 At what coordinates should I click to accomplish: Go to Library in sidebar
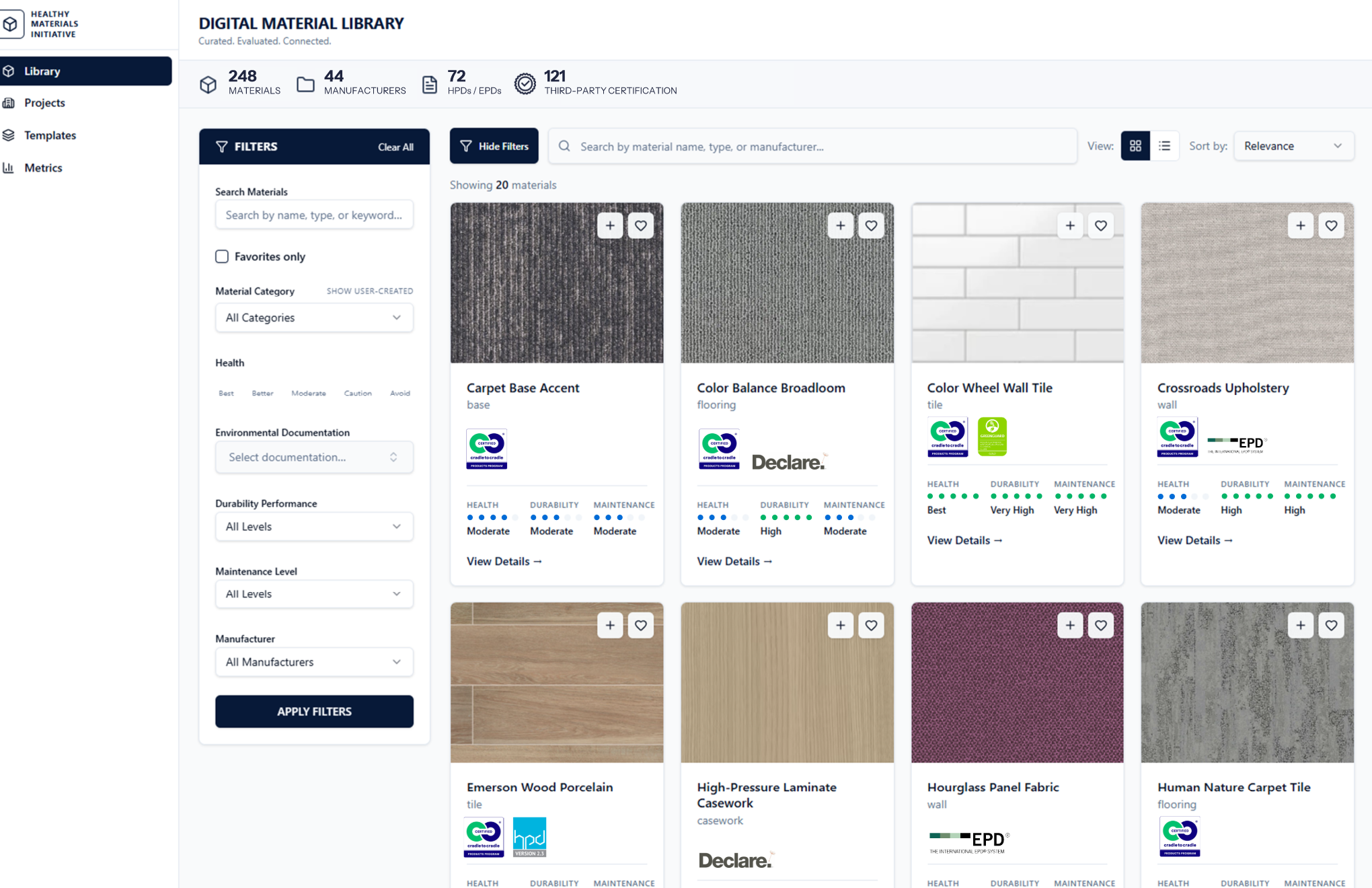[x=85, y=71]
